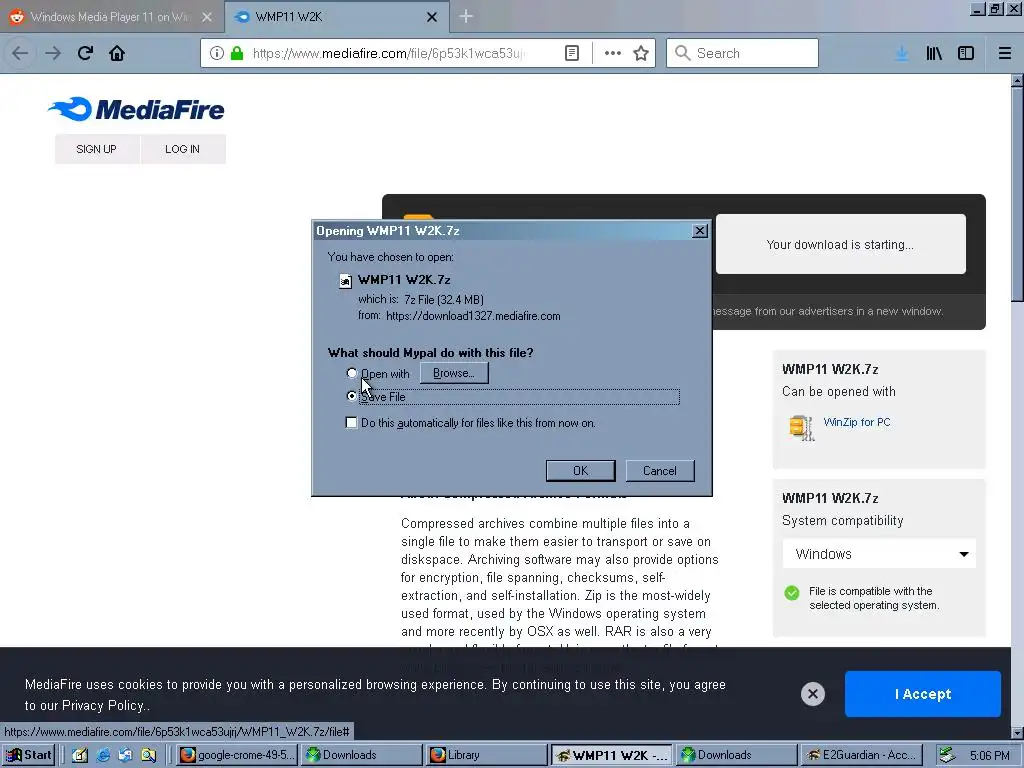Click the 7z file icon in dialog
Viewport: 1024px width, 768px height.
click(345, 281)
